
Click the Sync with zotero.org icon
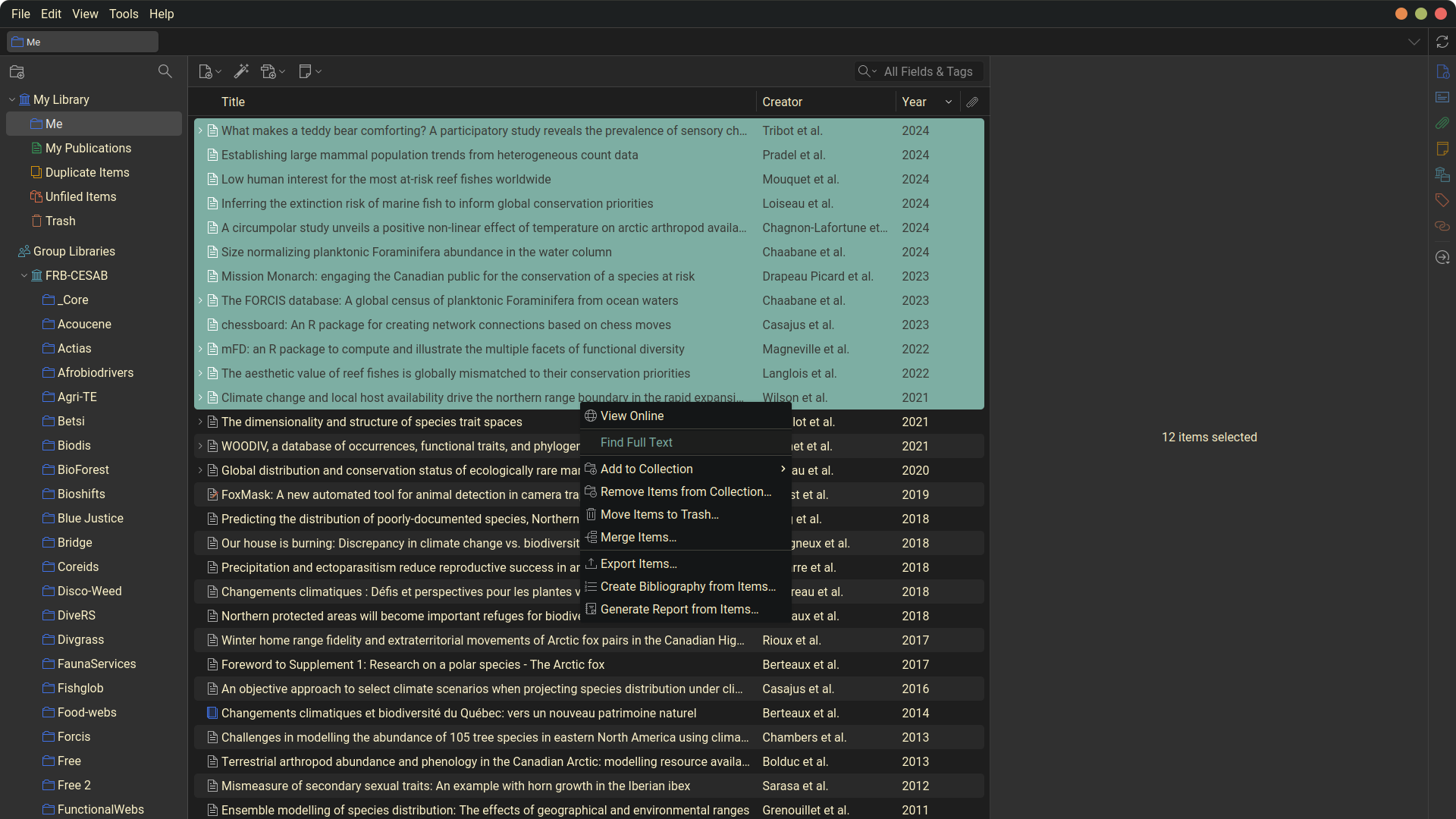point(1442,42)
